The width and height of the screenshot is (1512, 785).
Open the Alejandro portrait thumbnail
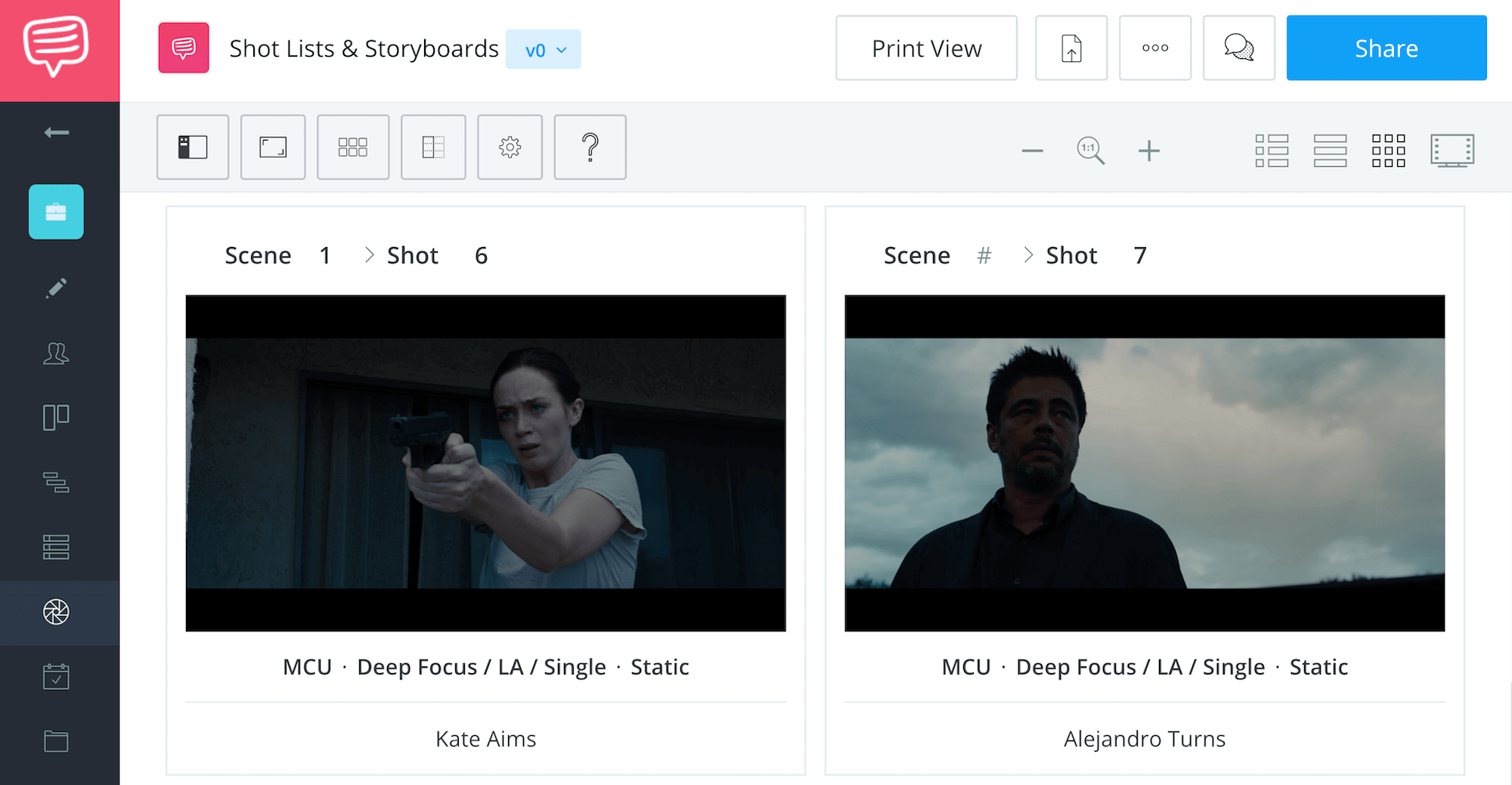click(x=1145, y=463)
